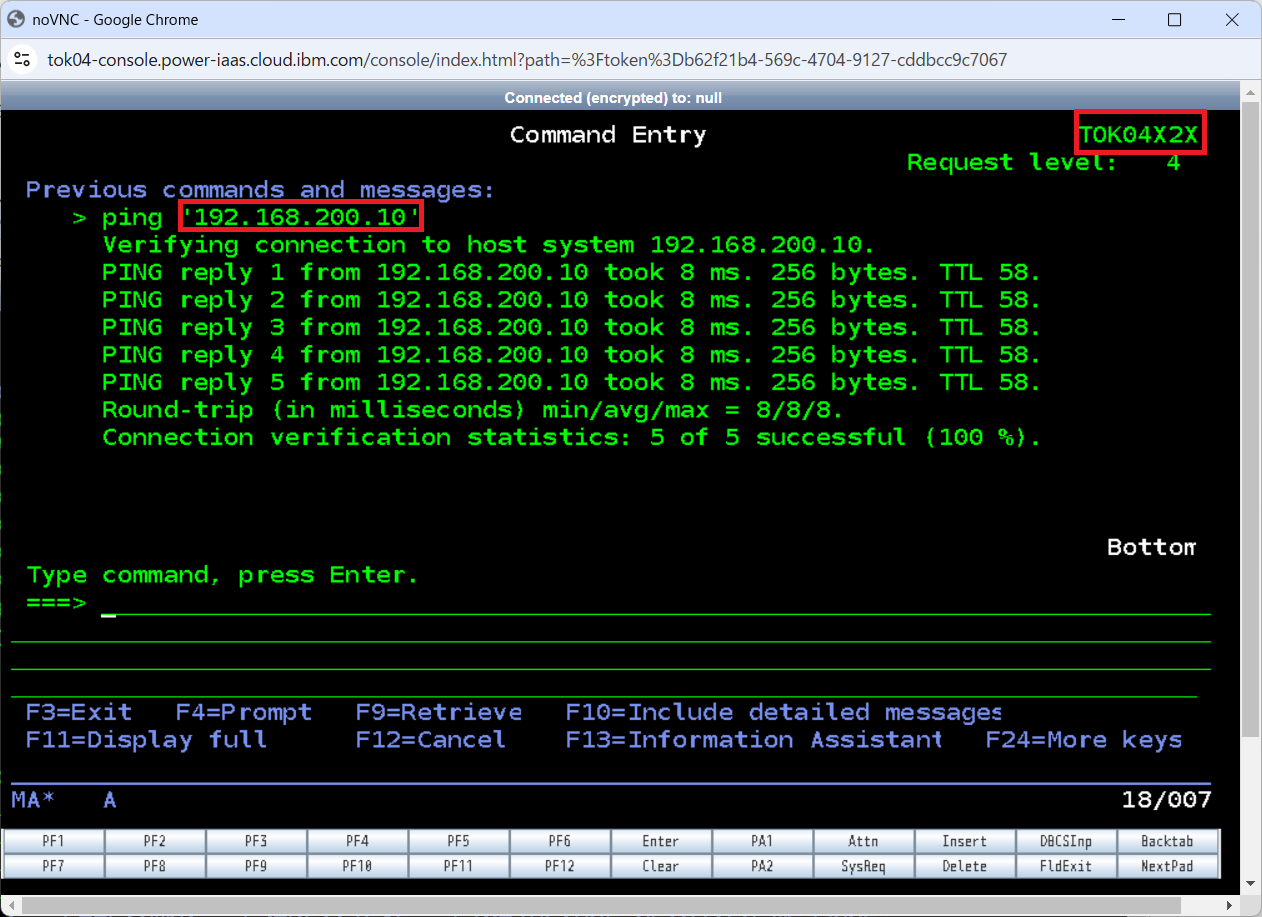Click the Insert key button
1262x917 pixels.
pos(964,841)
